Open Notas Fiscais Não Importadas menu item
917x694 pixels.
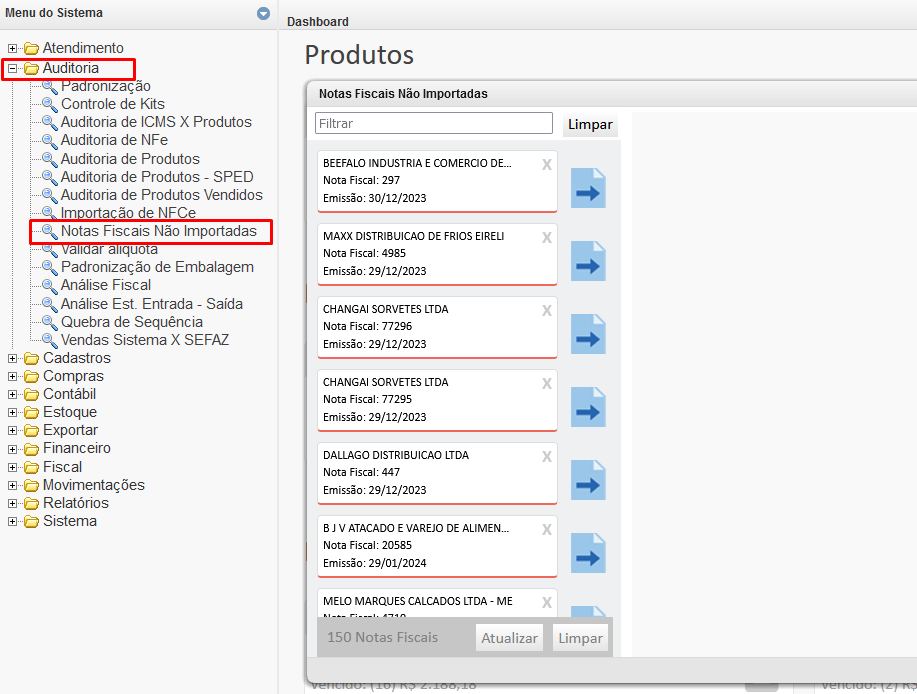[158, 231]
